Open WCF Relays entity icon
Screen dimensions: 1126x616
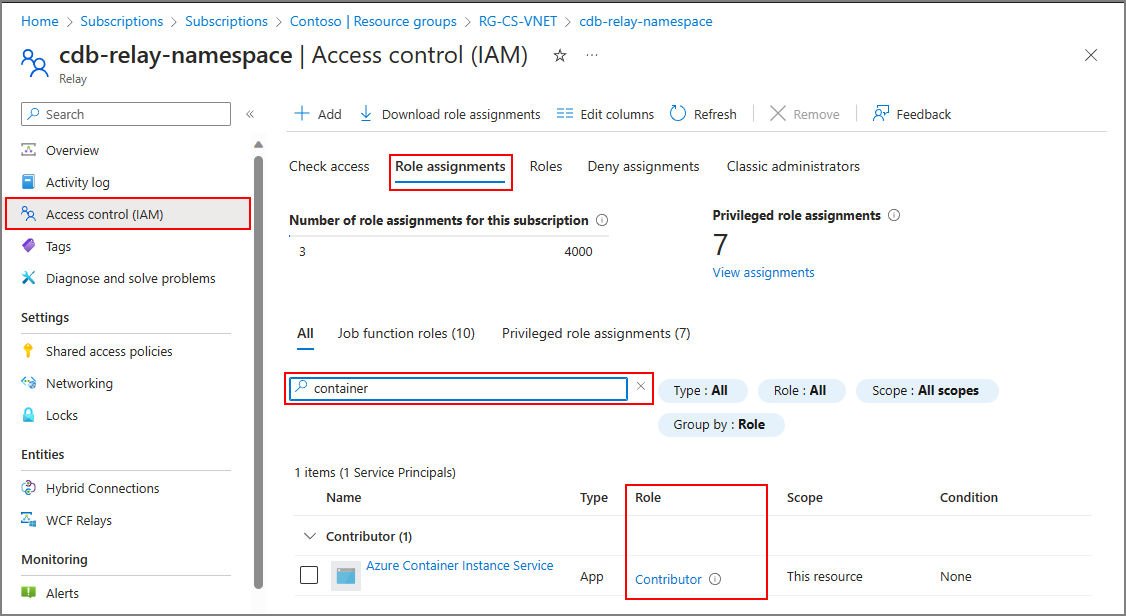(27, 520)
